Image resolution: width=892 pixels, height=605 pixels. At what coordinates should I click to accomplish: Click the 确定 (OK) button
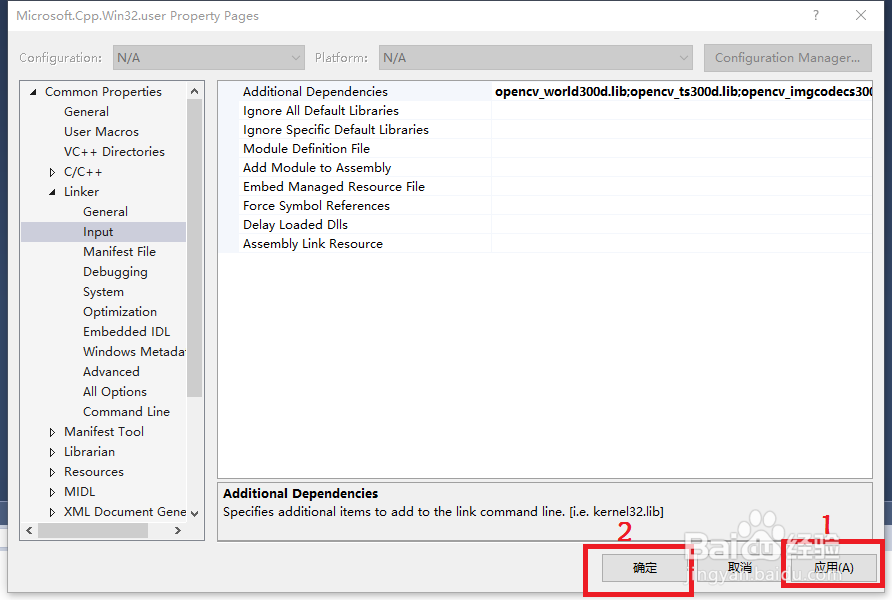645,567
